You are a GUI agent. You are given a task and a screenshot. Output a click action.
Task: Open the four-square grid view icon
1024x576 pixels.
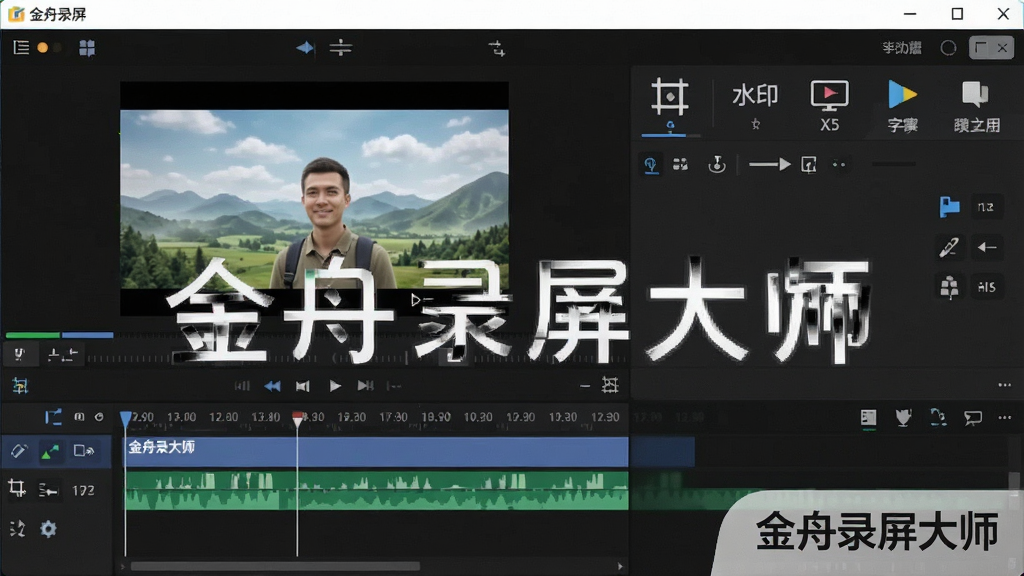[x=87, y=48]
